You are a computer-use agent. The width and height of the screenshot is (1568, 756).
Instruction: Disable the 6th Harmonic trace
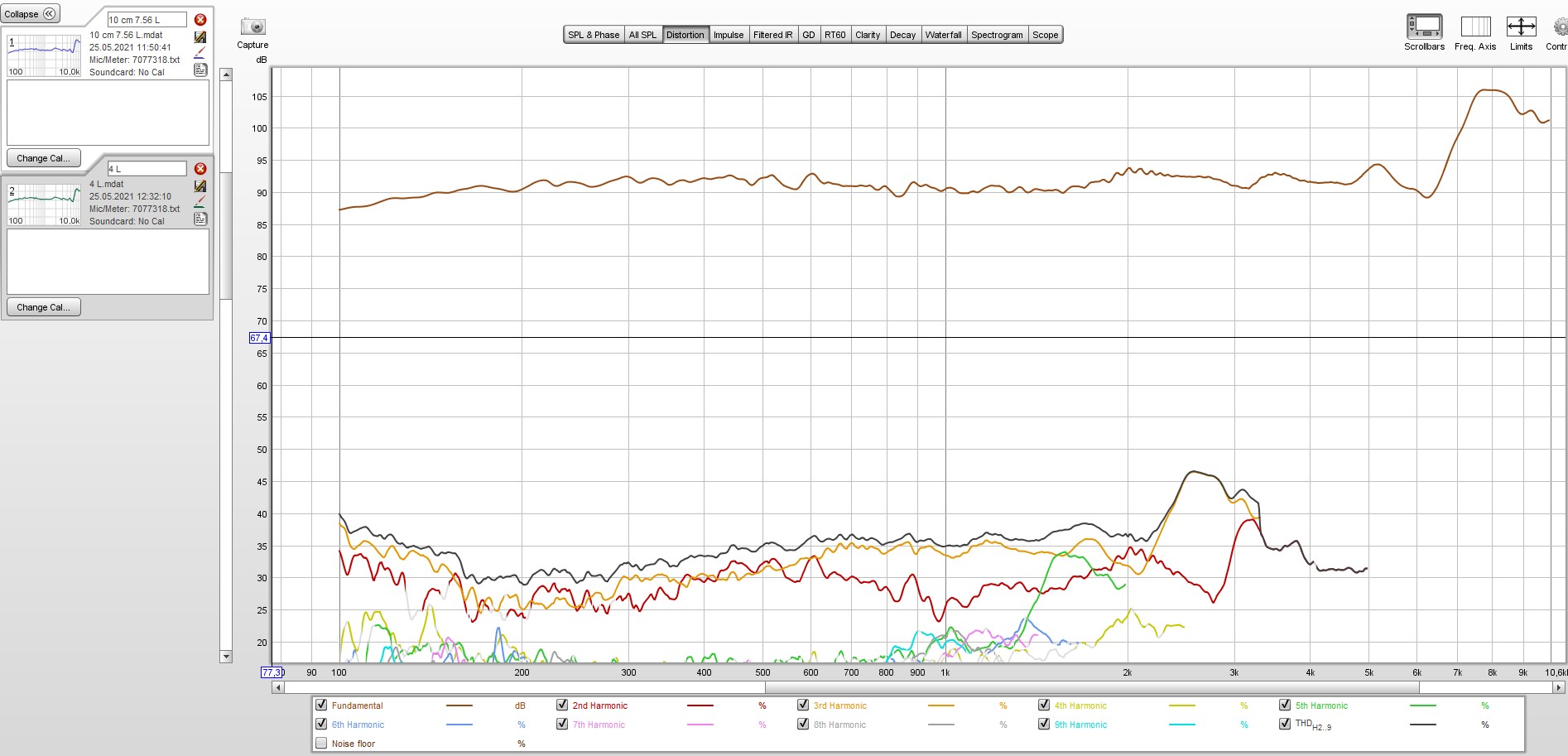pyautogui.click(x=321, y=724)
